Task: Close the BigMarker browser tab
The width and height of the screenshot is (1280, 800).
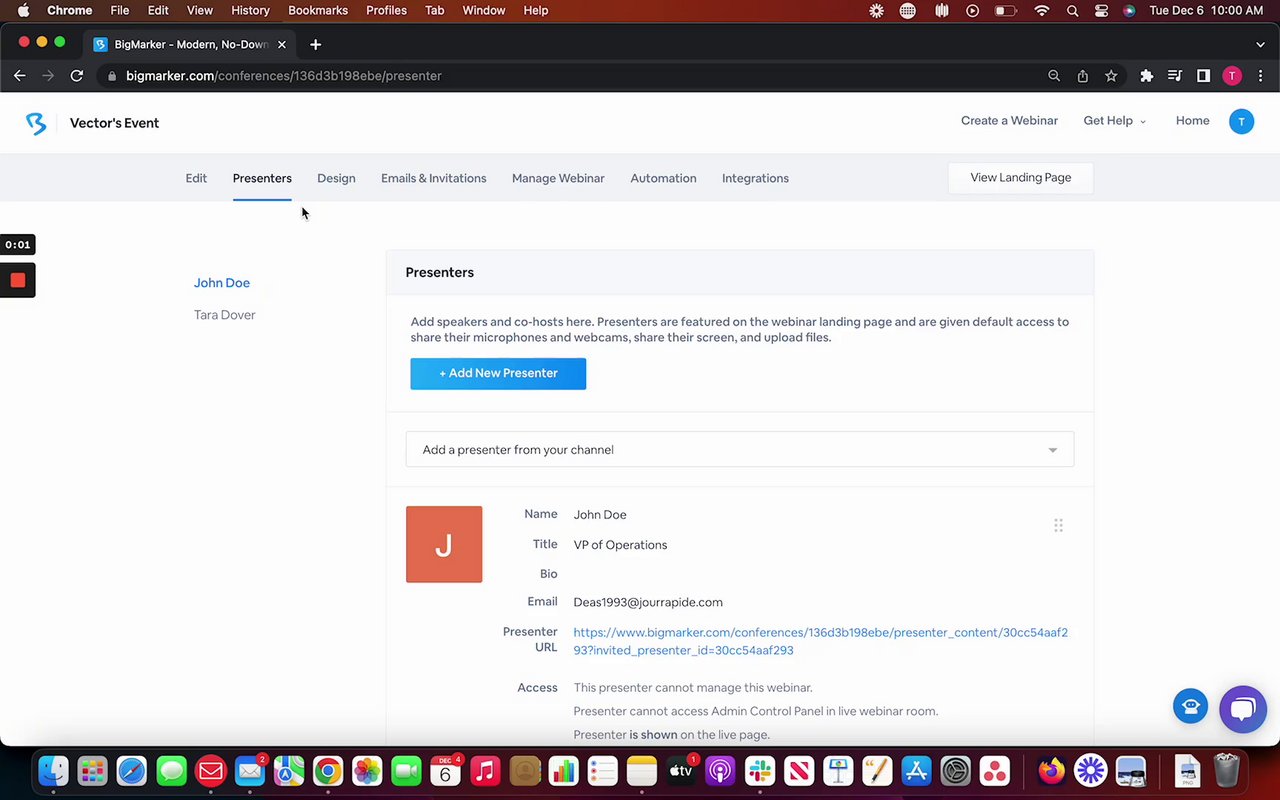Action: click(282, 44)
